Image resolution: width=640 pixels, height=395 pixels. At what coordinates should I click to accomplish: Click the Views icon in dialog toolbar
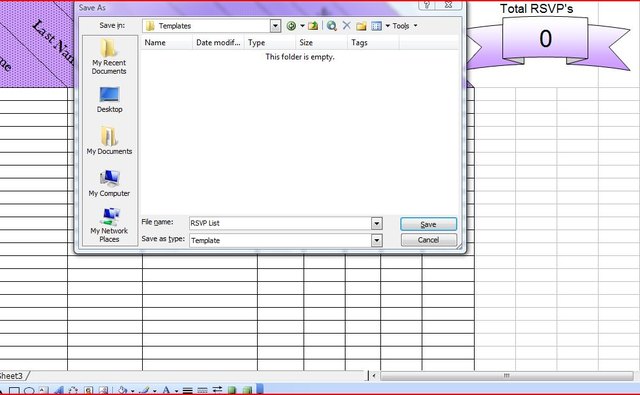377,26
